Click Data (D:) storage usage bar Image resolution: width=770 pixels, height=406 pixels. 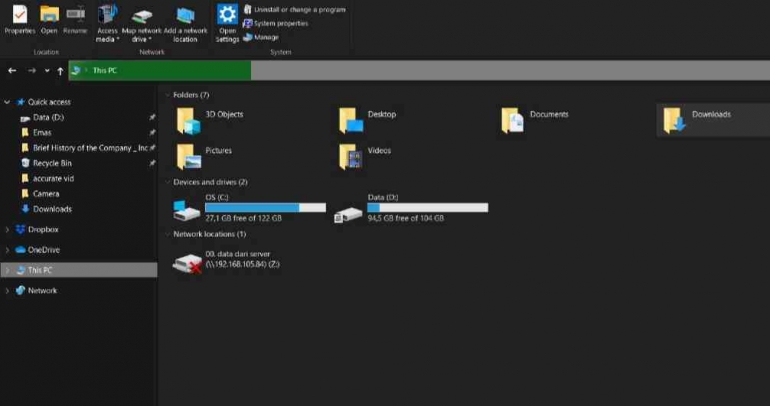pos(428,208)
